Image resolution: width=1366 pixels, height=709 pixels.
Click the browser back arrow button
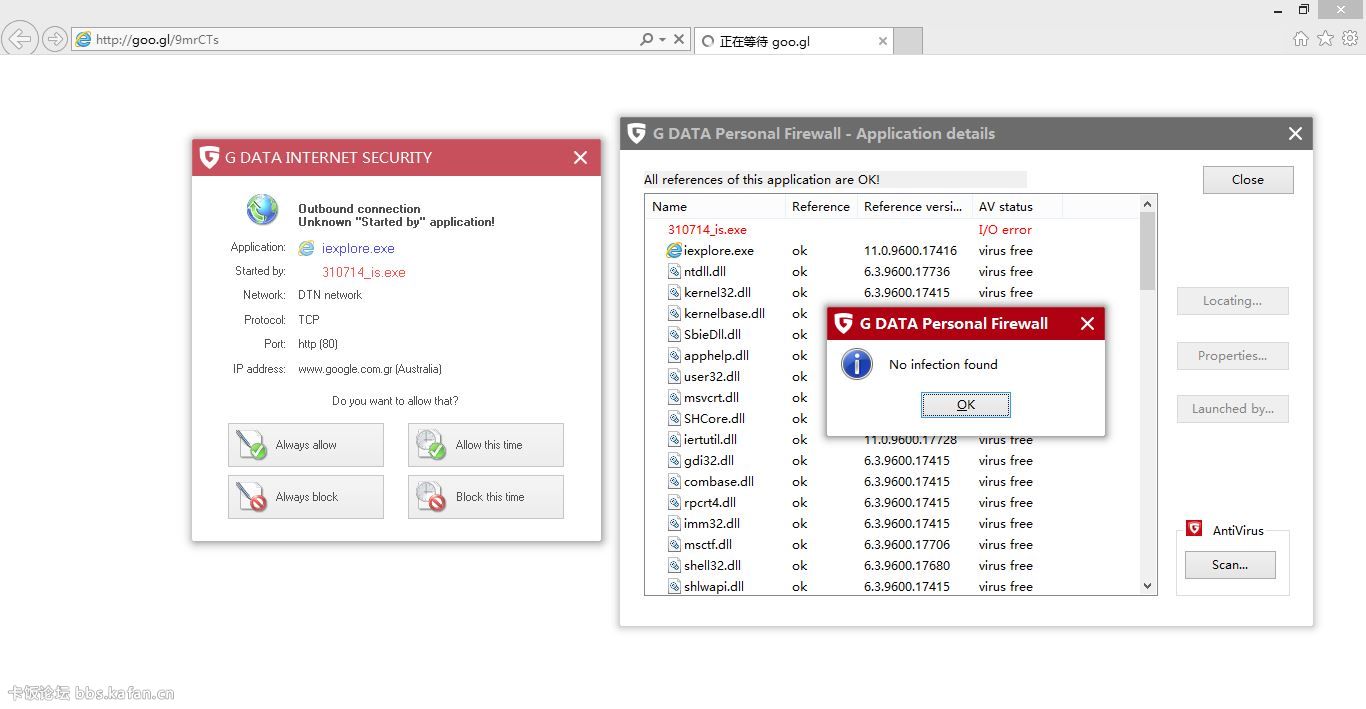pos(19,39)
